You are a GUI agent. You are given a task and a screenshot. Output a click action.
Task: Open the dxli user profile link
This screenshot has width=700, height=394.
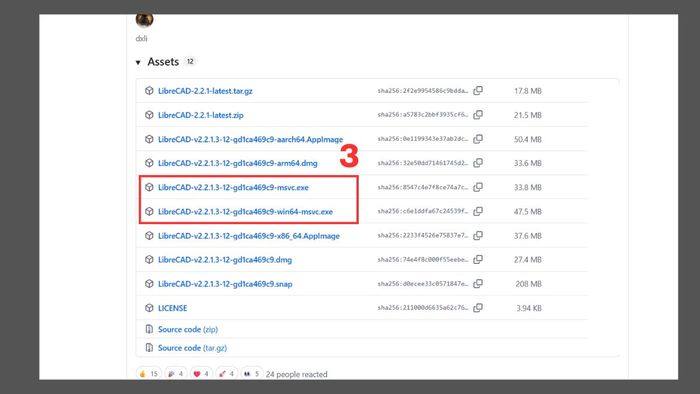[141, 38]
